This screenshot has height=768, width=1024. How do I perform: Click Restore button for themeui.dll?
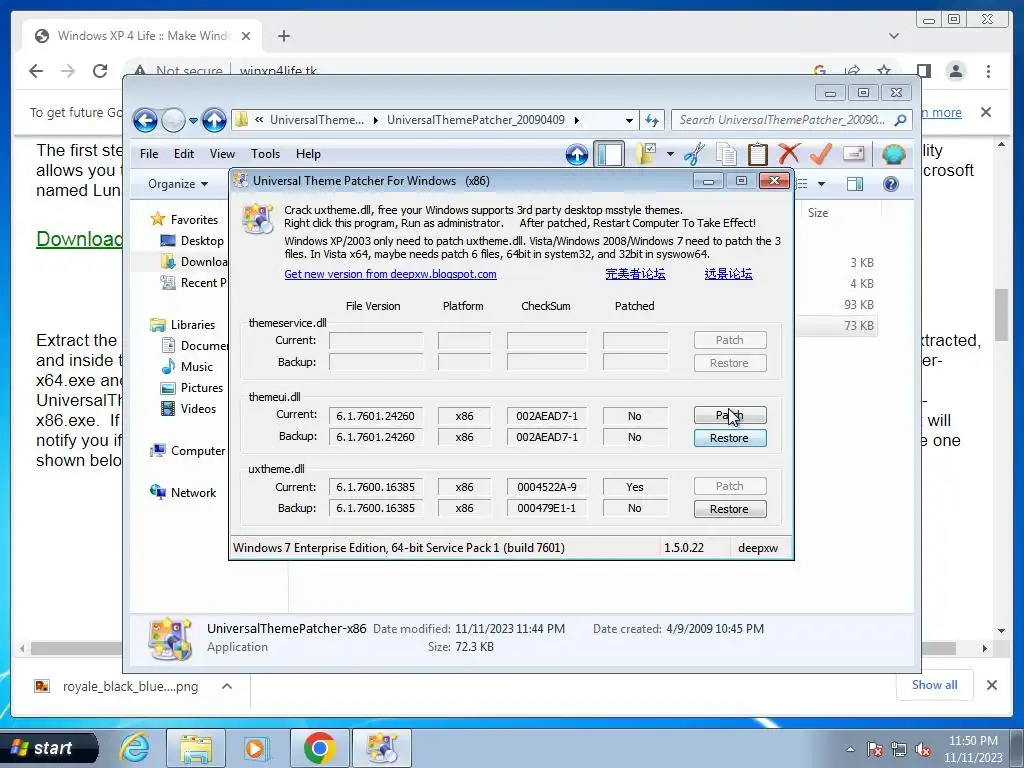pyautogui.click(x=729, y=438)
